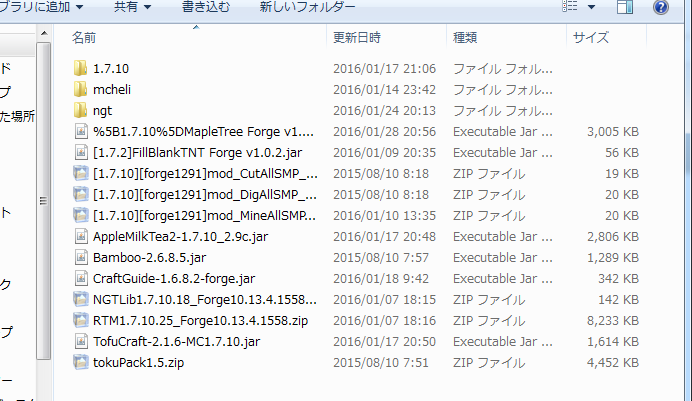692x401 pixels.
Task: Select [1.7.2]FillBlankTNT Forge v1.0.2.jar name
Action: point(198,153)
